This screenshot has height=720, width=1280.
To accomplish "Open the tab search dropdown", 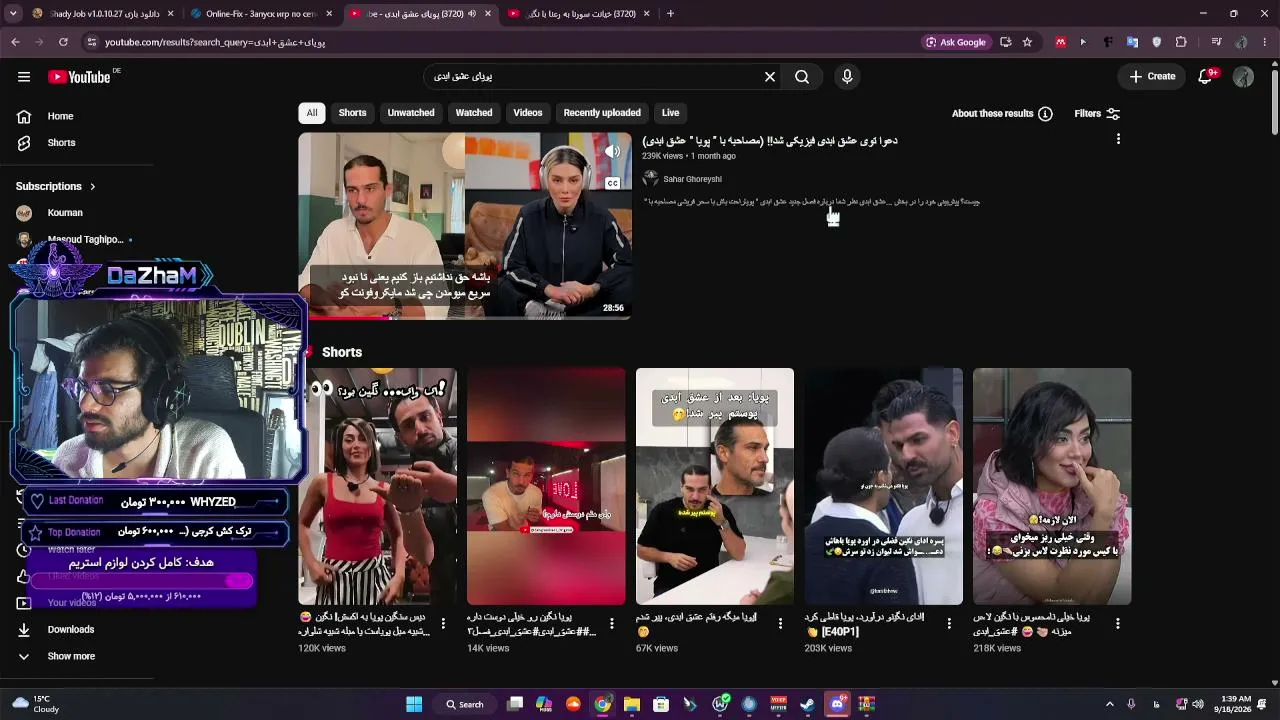I will tap(12, 14).
